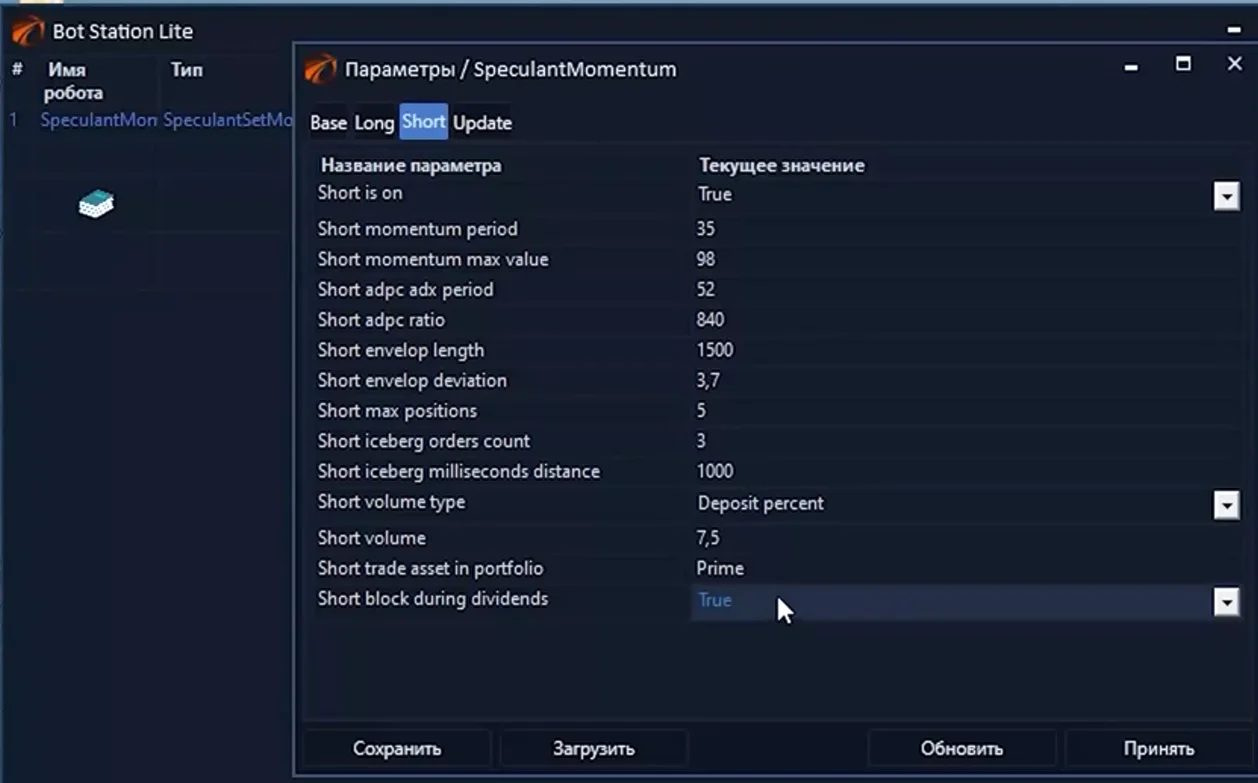Click the Short envelop deviation label
Viewport: 1258px width, 783px height.
[412, 380]
